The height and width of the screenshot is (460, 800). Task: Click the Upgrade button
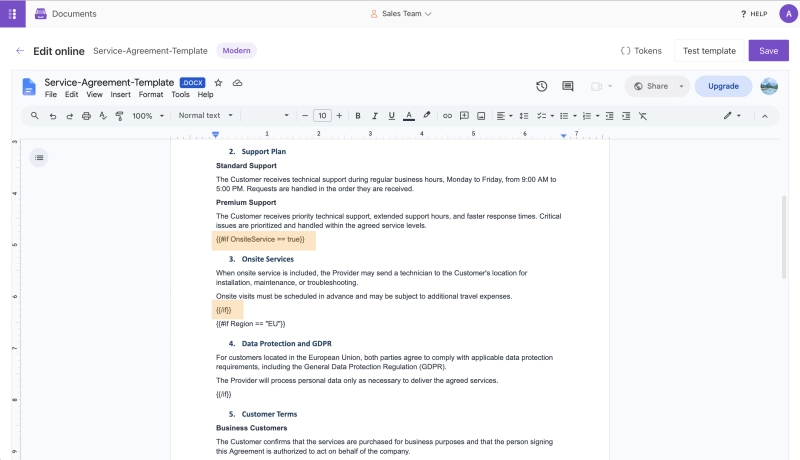723,86
